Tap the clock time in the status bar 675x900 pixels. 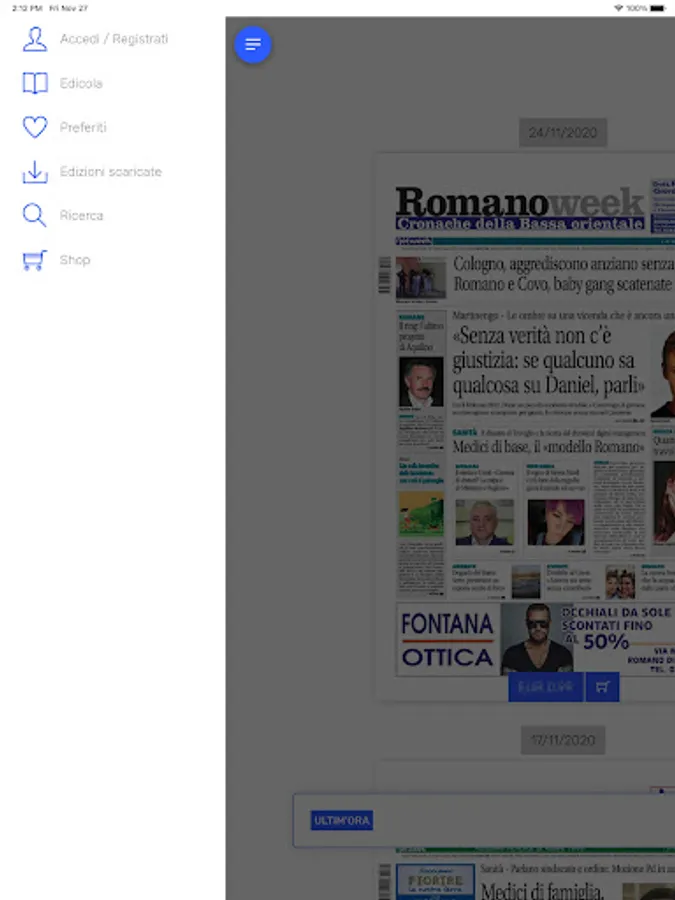tap(27, 8)
